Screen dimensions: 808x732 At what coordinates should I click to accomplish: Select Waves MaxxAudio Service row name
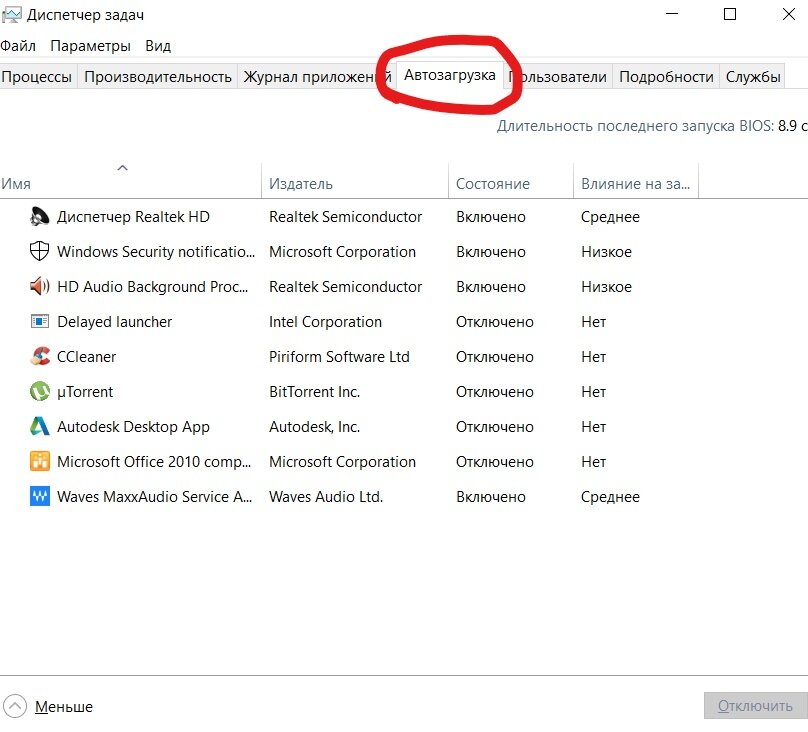click(155, 497)
